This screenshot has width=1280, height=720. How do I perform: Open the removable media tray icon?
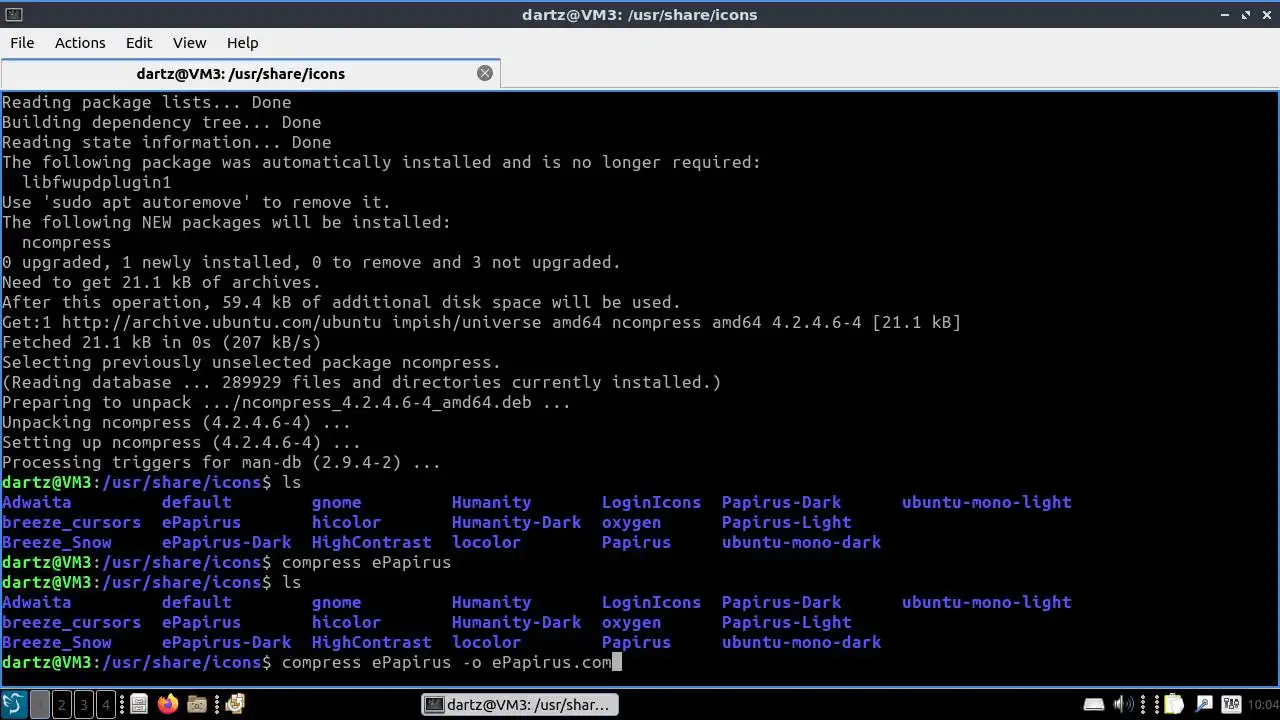(x=1094, y=705)
